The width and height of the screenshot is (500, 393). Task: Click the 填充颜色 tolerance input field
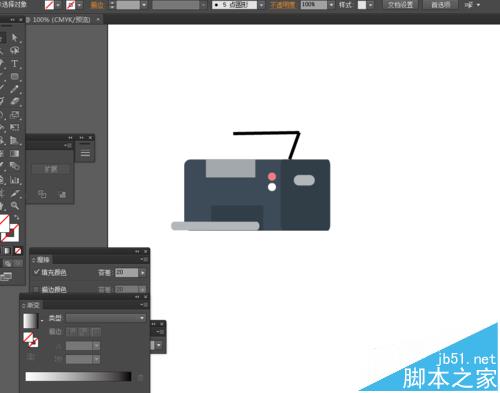[127, 273]
